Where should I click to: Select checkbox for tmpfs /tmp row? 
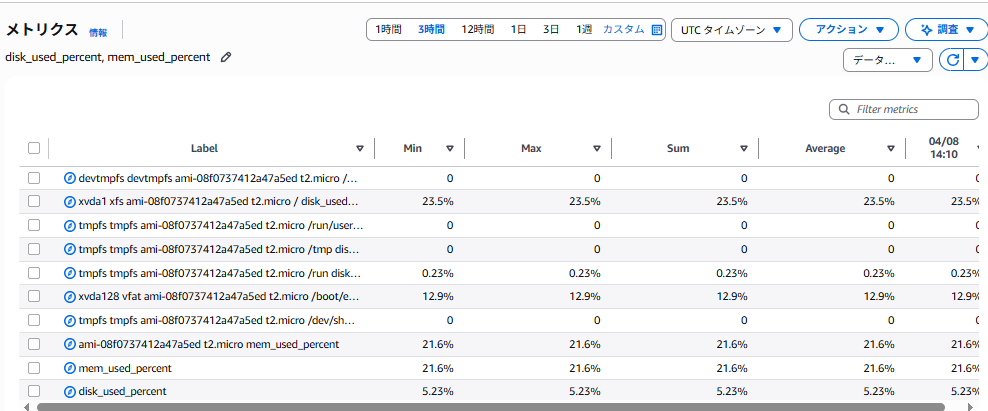point(34,249)
